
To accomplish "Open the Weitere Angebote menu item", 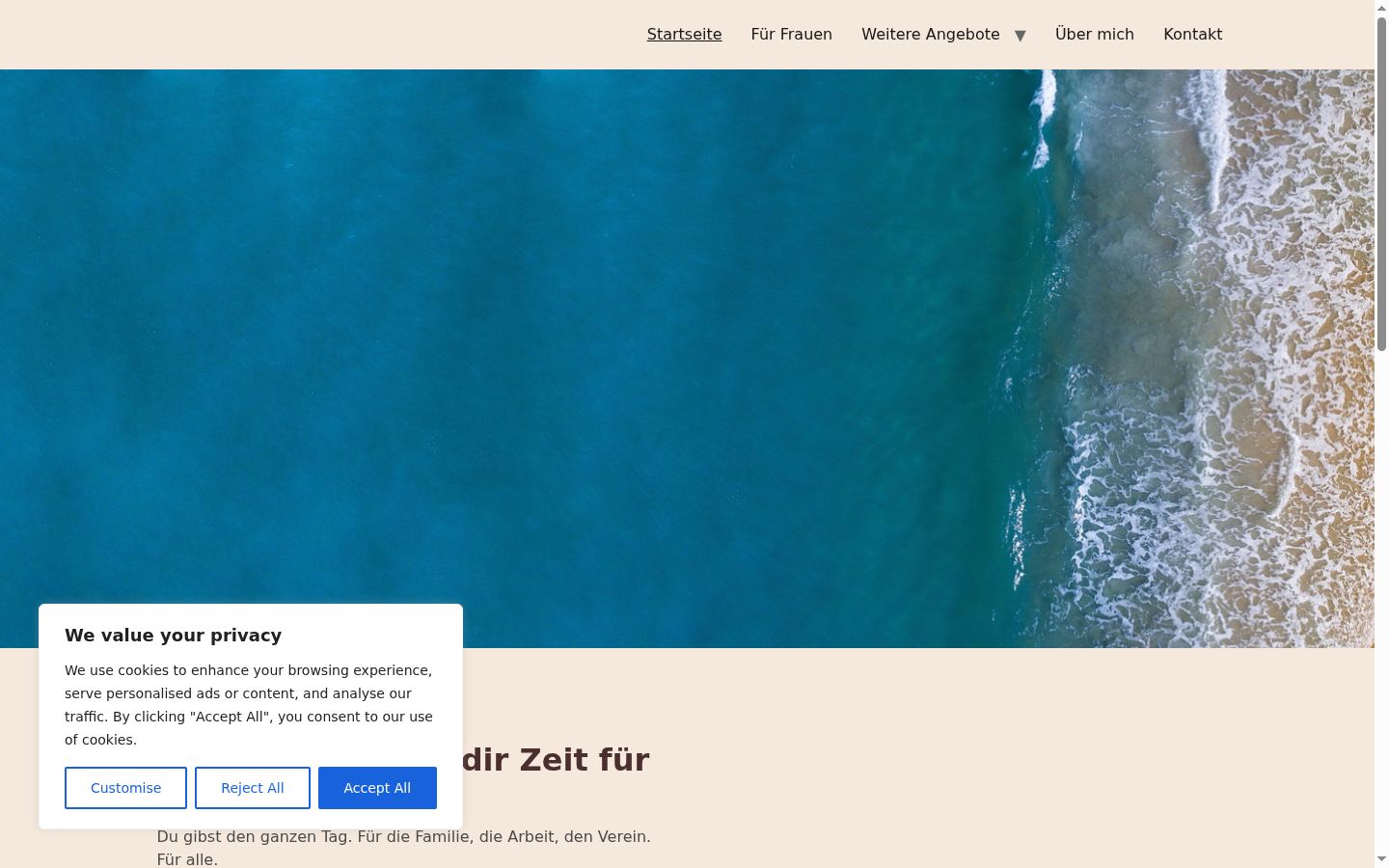I will pos(931,34).
